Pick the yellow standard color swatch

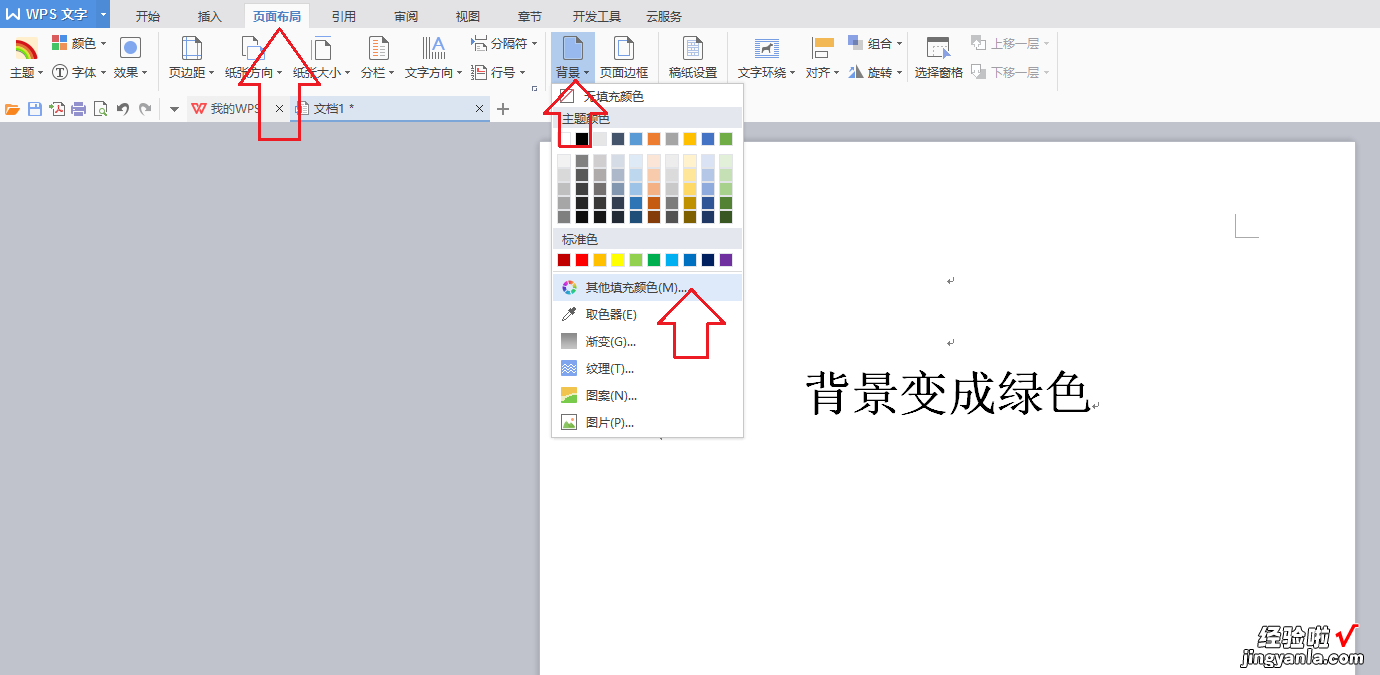(618, 260)
